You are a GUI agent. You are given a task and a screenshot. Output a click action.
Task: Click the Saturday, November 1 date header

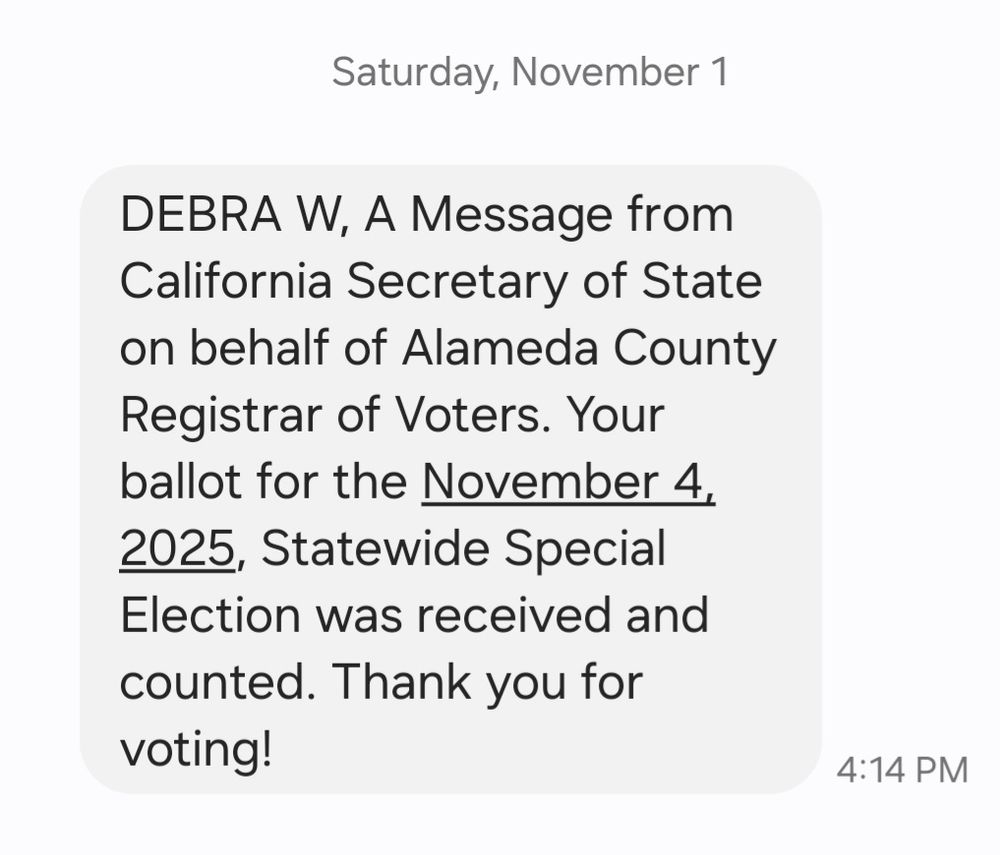(x=529, y=73)
